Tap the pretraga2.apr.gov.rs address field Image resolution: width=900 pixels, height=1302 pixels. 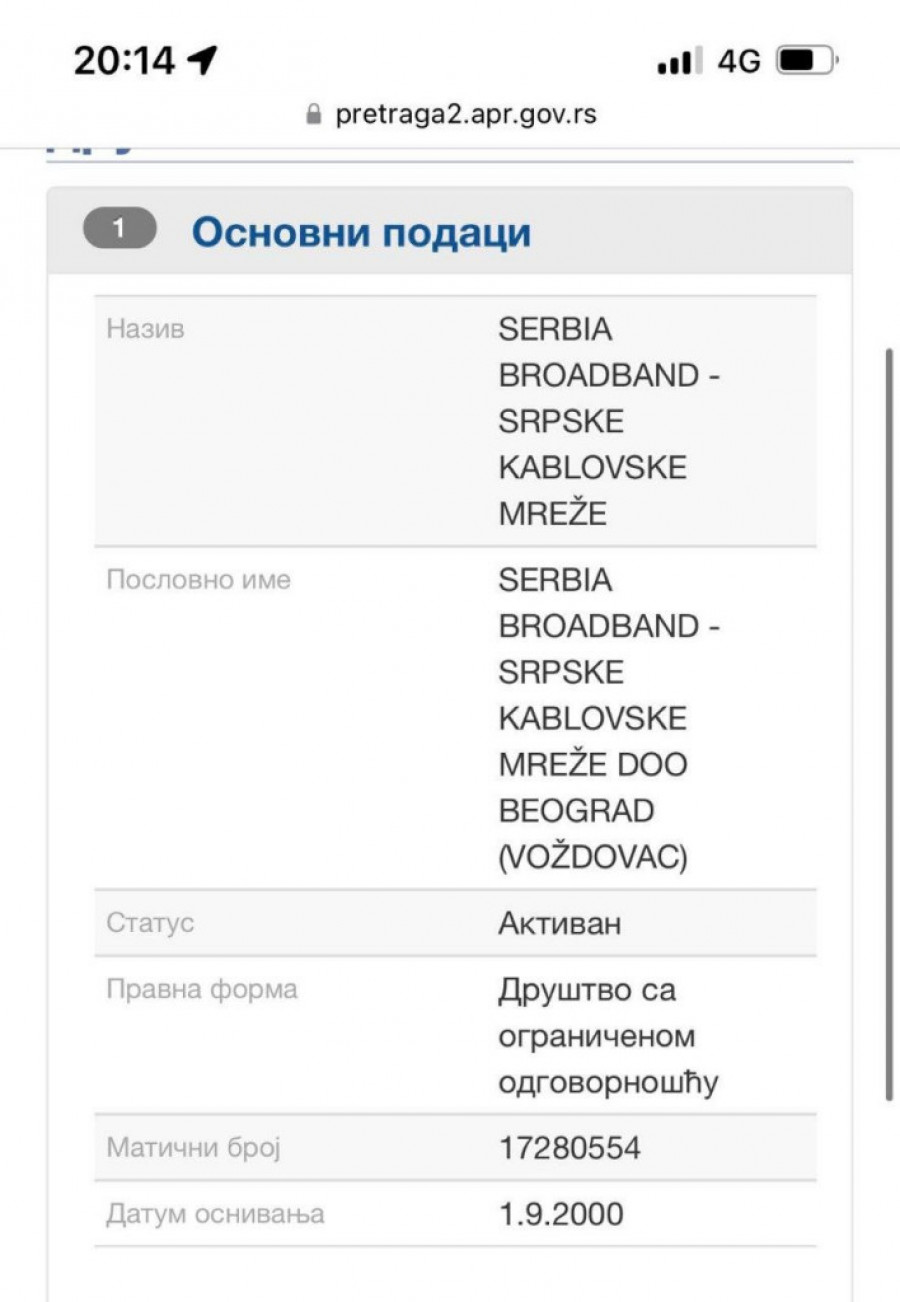(x=465, y=115)
